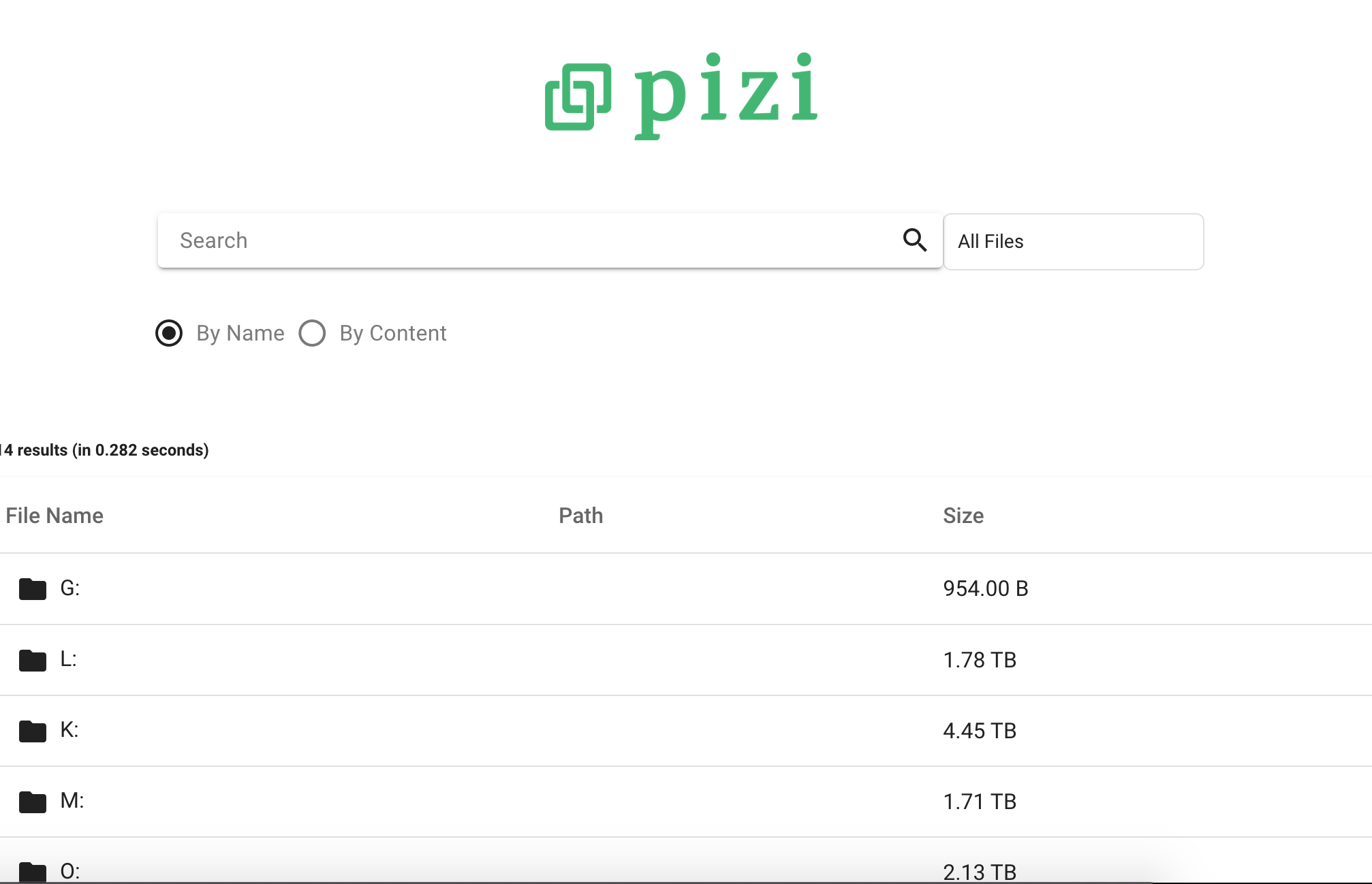Click the O: drive folder icon
The height and width of the screenshot is (884, 1372).
(32, 872)
